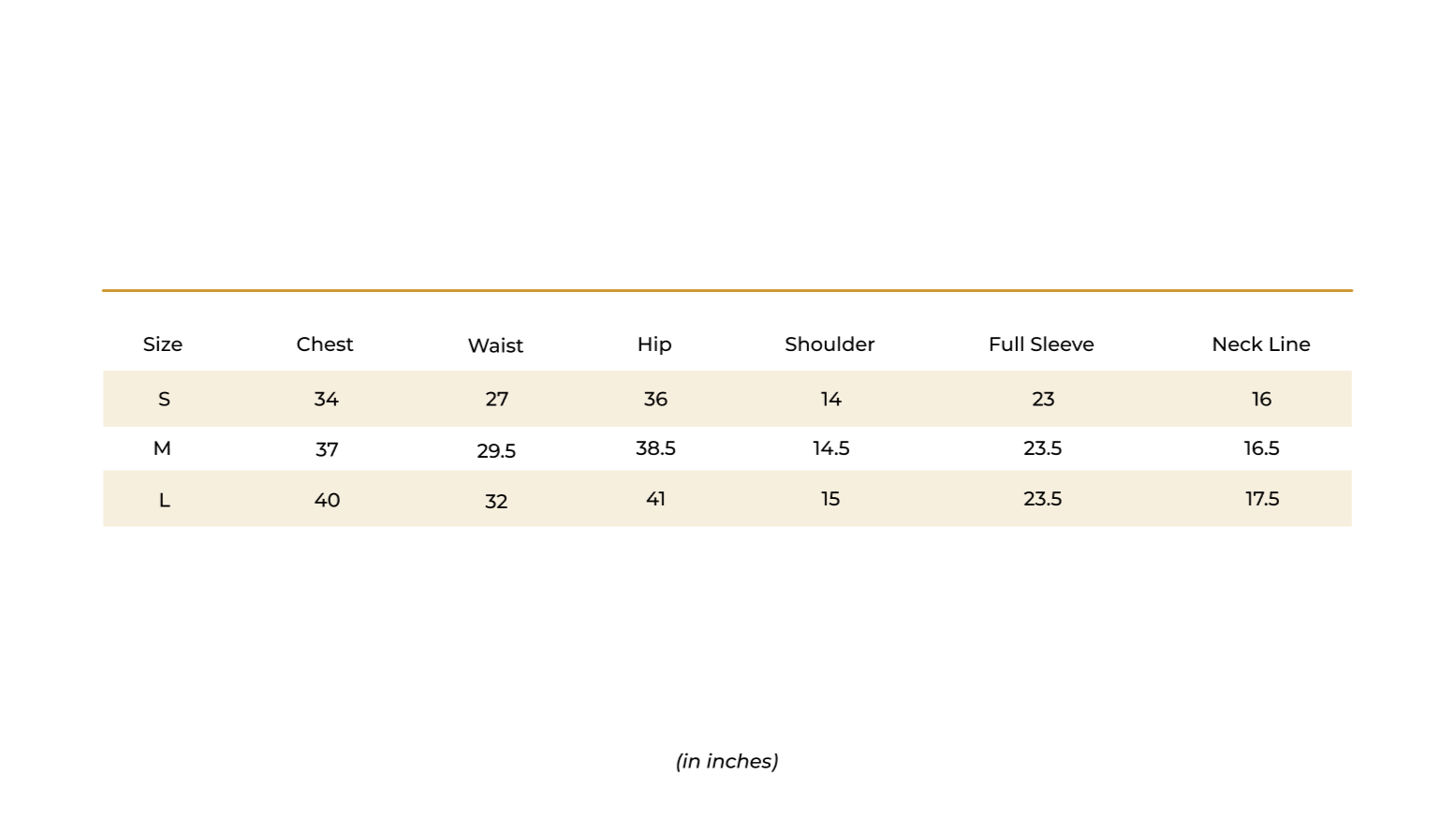Click the "(in inches)" caption text
Viewport: 1456px width, 819px height.
(x=727, y=762)
